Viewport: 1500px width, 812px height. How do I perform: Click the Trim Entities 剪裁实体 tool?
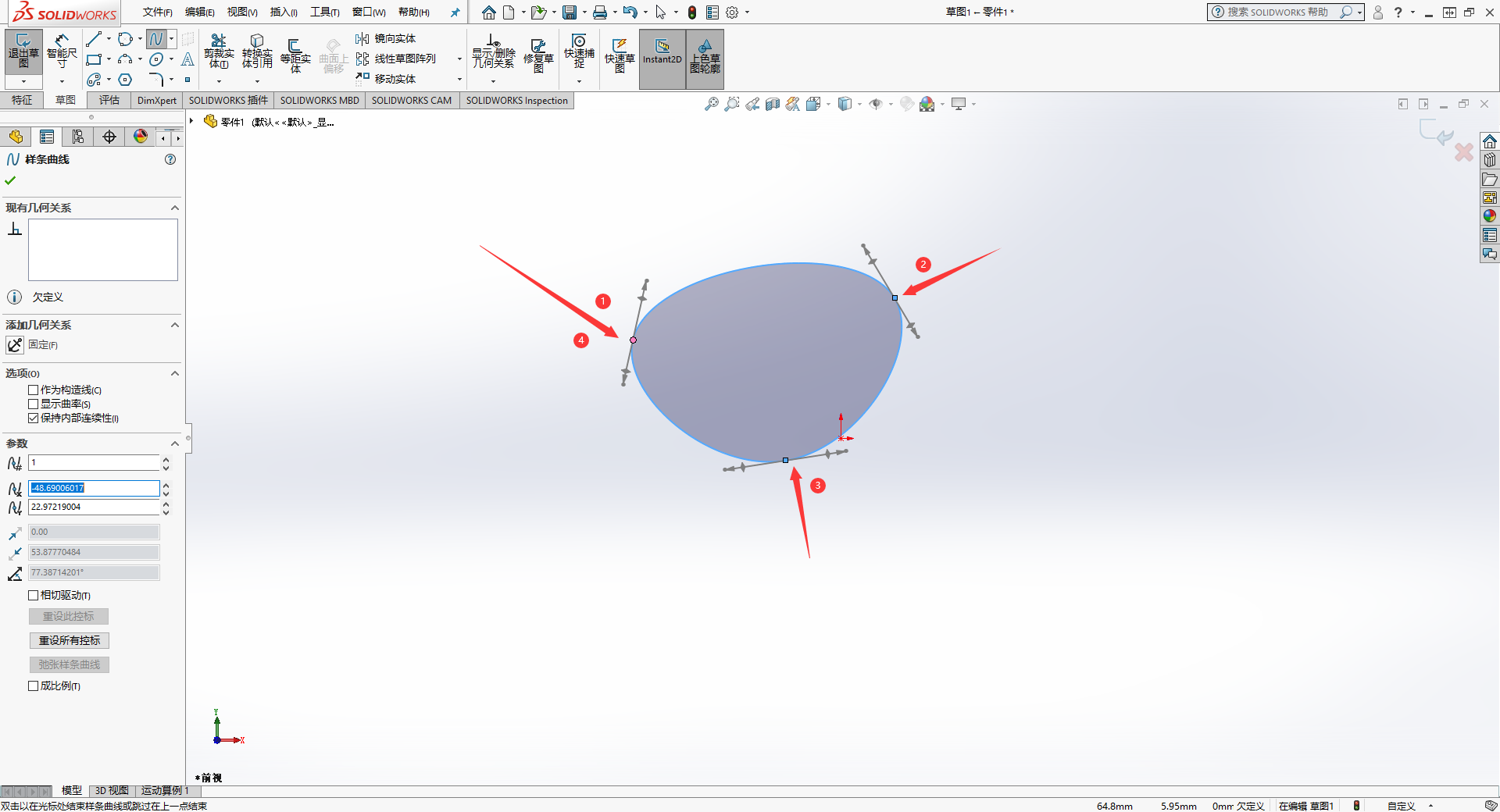click(219, 52)
